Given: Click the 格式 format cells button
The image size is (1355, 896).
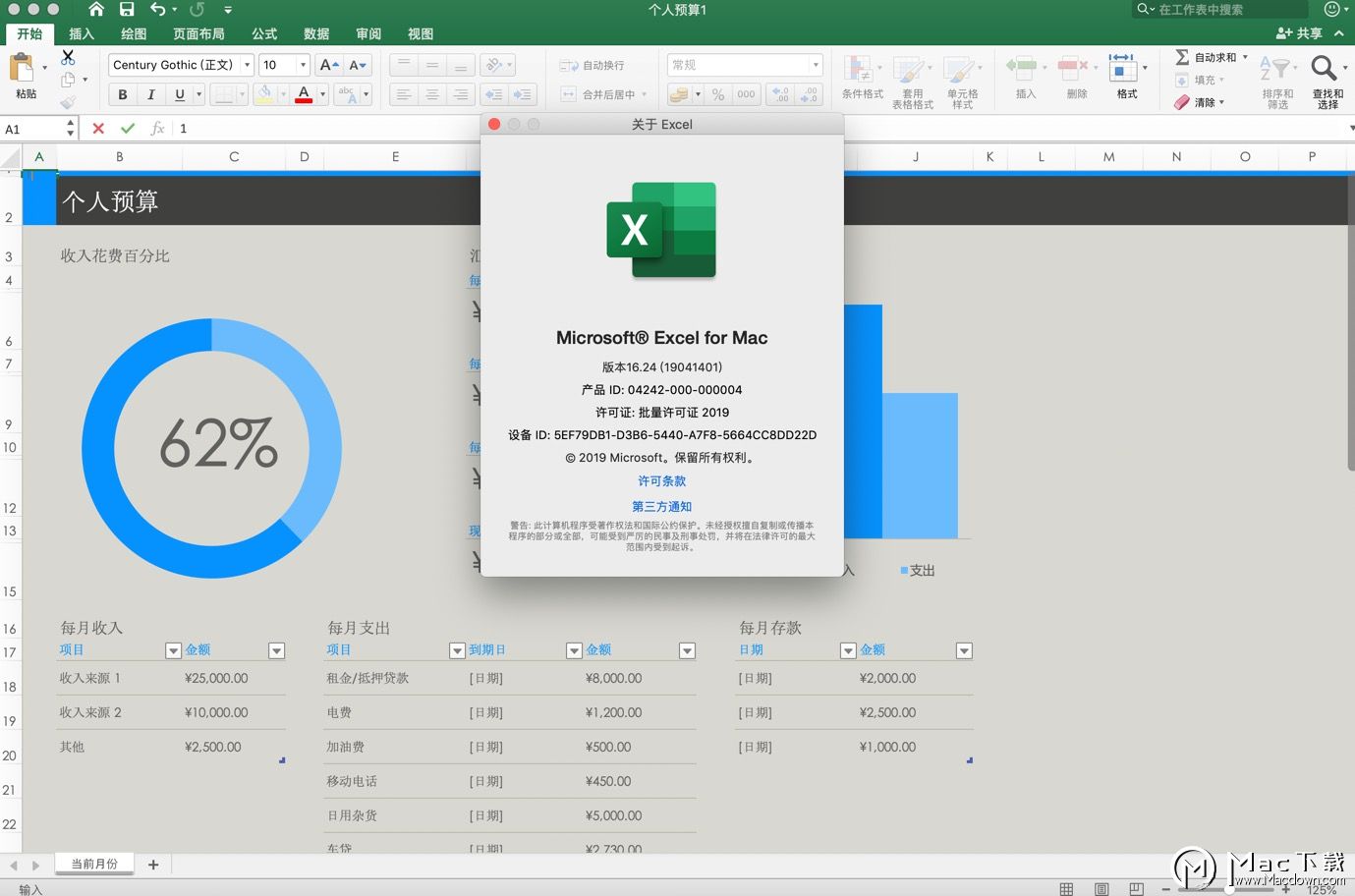Looking at the screenshot, I should point(1127,78).
